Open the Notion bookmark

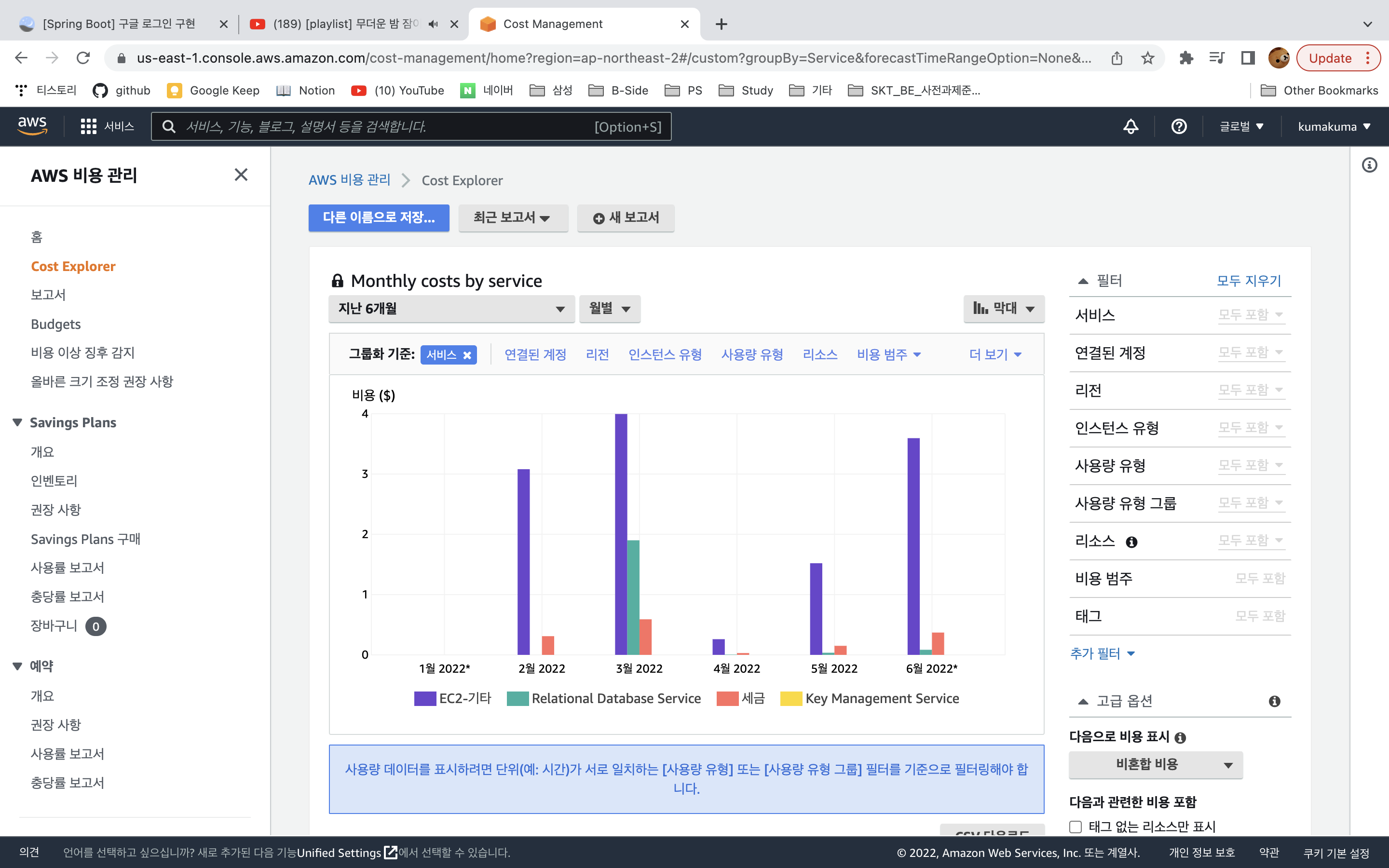305,90
